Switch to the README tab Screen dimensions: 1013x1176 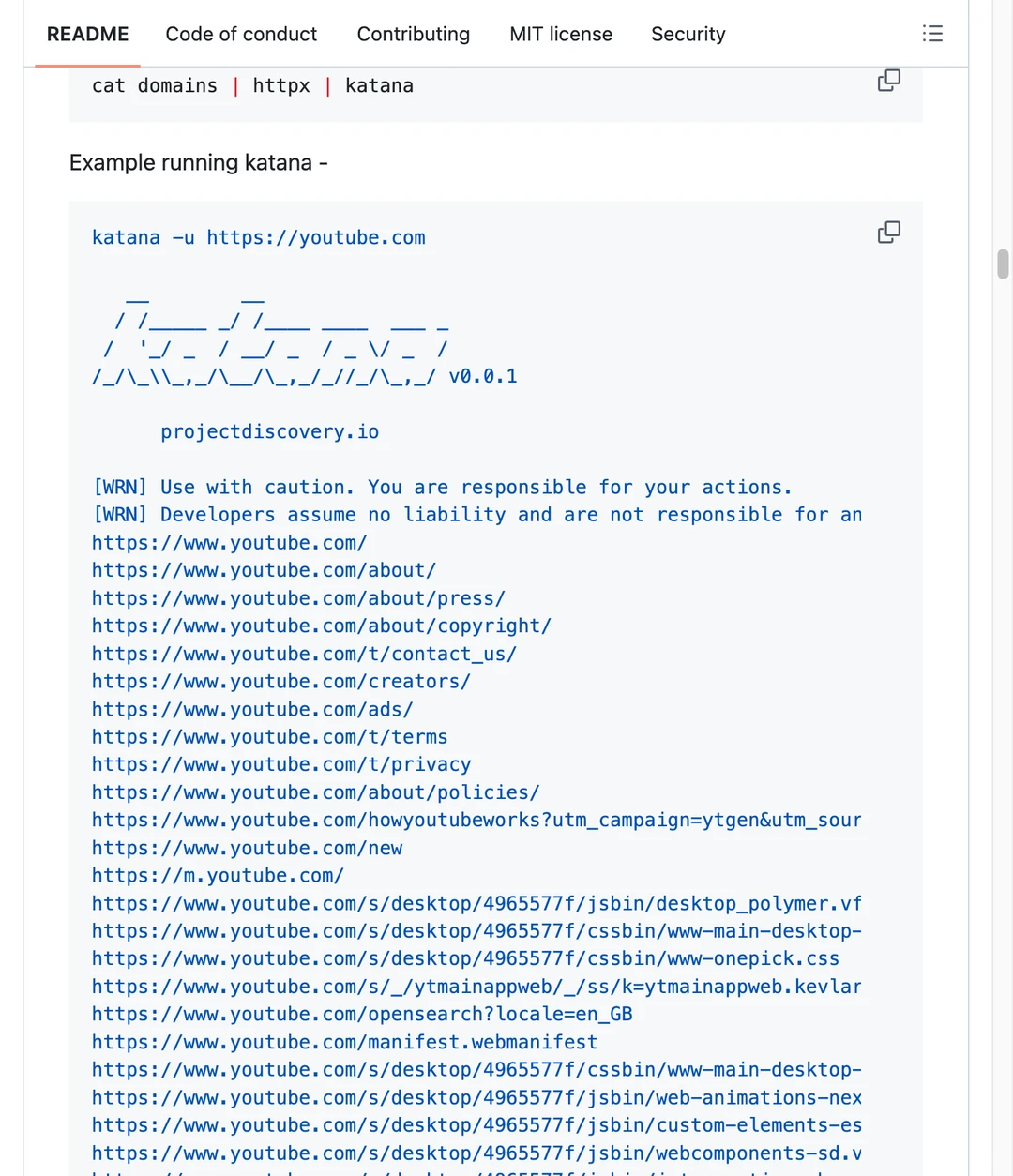tap(87, 34)
